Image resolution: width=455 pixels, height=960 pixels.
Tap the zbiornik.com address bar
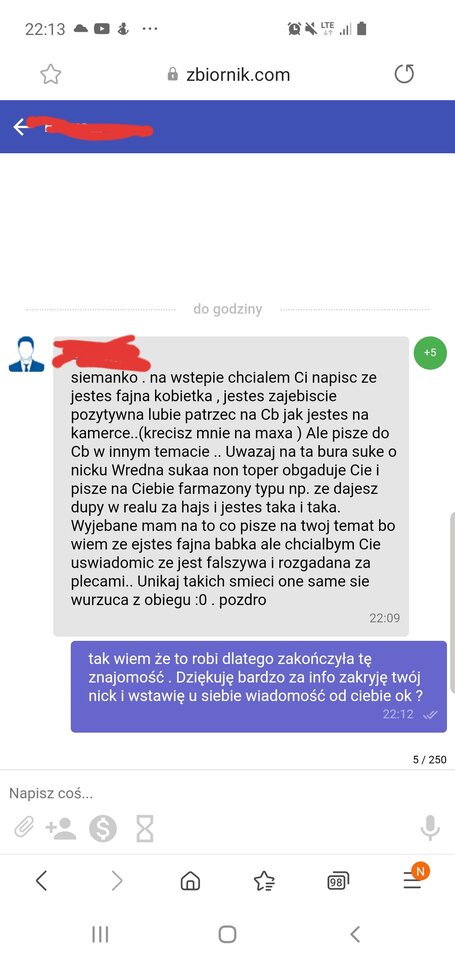point(228,75)
